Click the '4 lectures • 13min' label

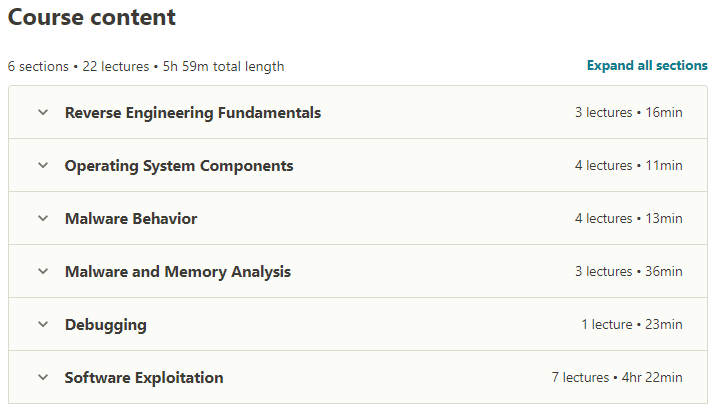coord(628,219)
